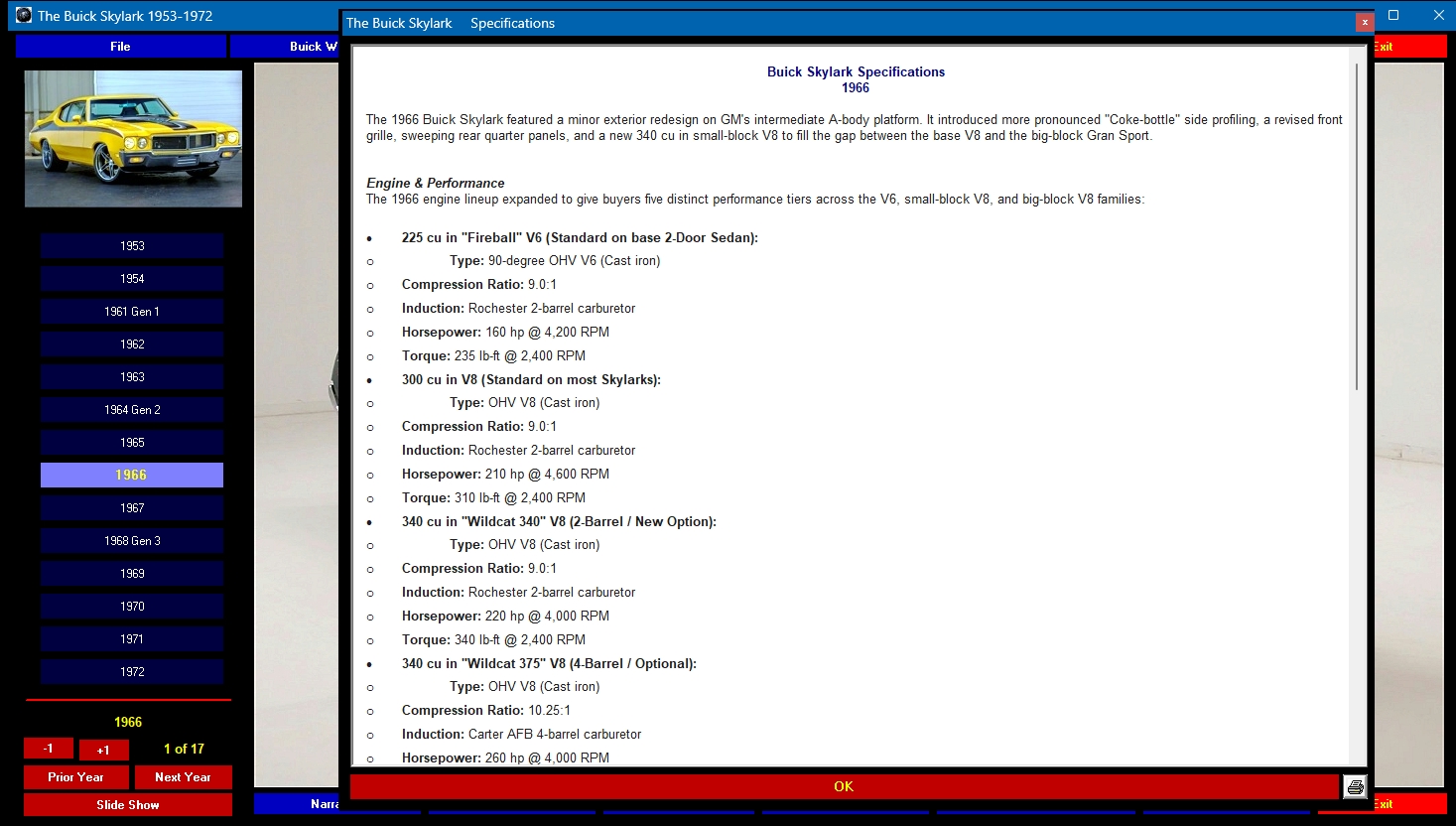Maximize the main Buick Skylark window

tap(1393, 15)
